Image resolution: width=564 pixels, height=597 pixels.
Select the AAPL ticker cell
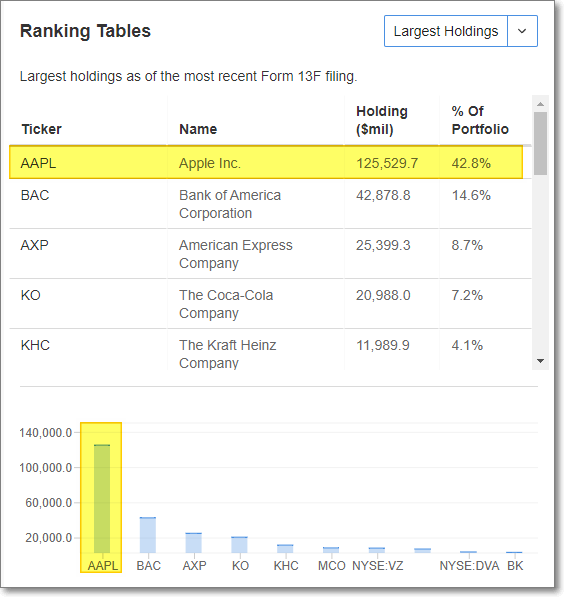click(38, 163)
